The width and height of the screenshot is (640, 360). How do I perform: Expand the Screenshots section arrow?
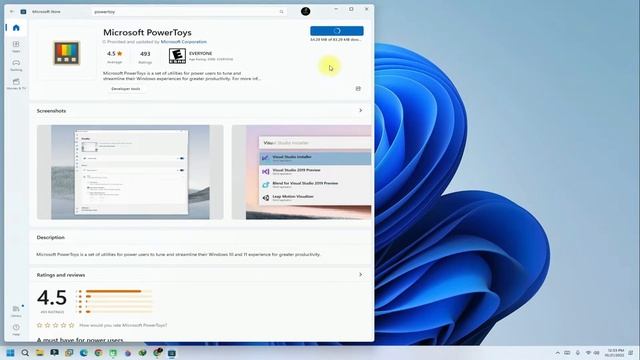tap(360, 111)
